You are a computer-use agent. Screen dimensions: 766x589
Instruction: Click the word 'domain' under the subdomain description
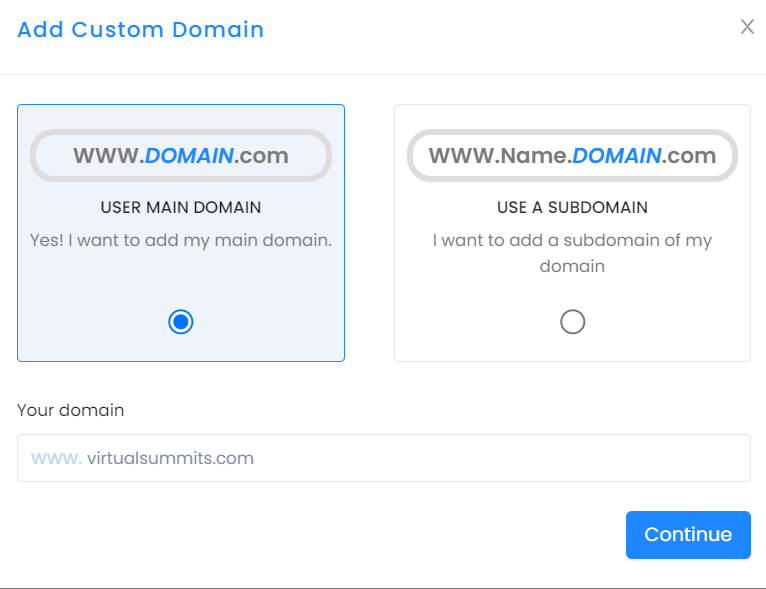[572, 267]
